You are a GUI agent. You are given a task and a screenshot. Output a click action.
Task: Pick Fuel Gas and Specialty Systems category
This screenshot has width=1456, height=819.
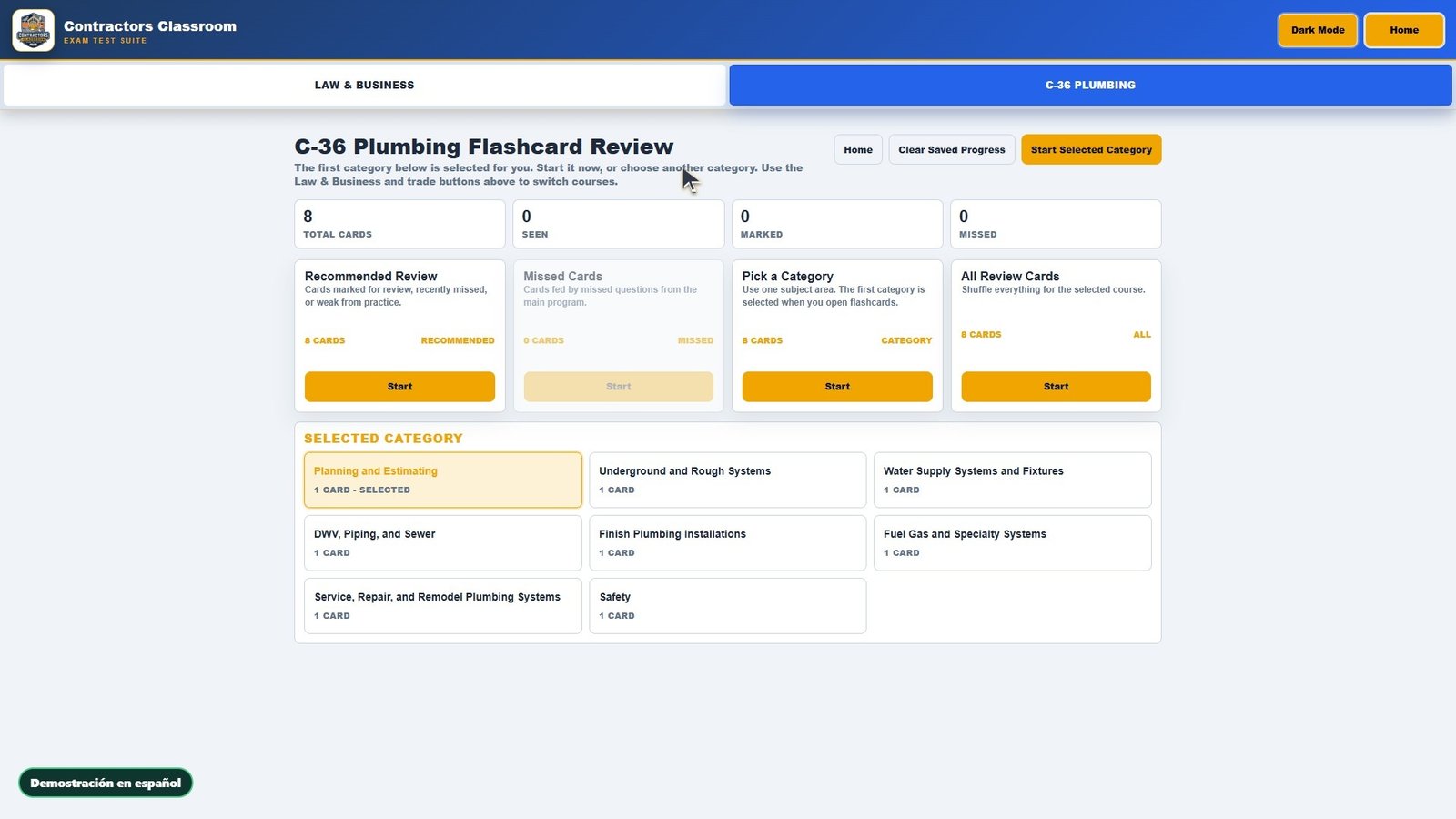(1012, 543)
